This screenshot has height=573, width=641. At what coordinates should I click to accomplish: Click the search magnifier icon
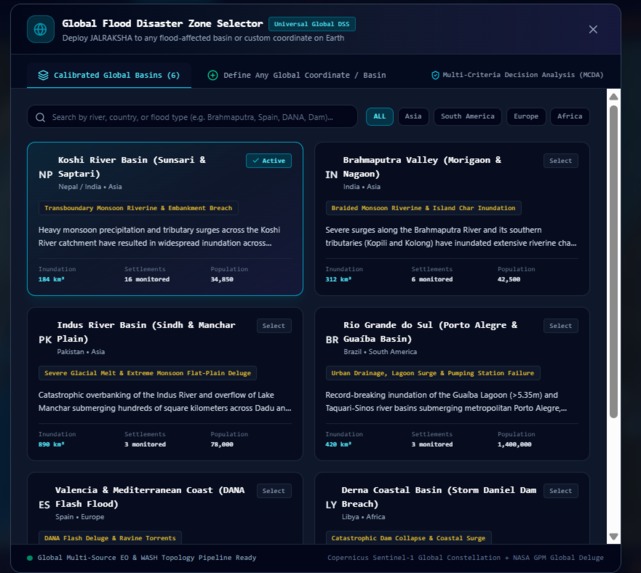(40, 118)
